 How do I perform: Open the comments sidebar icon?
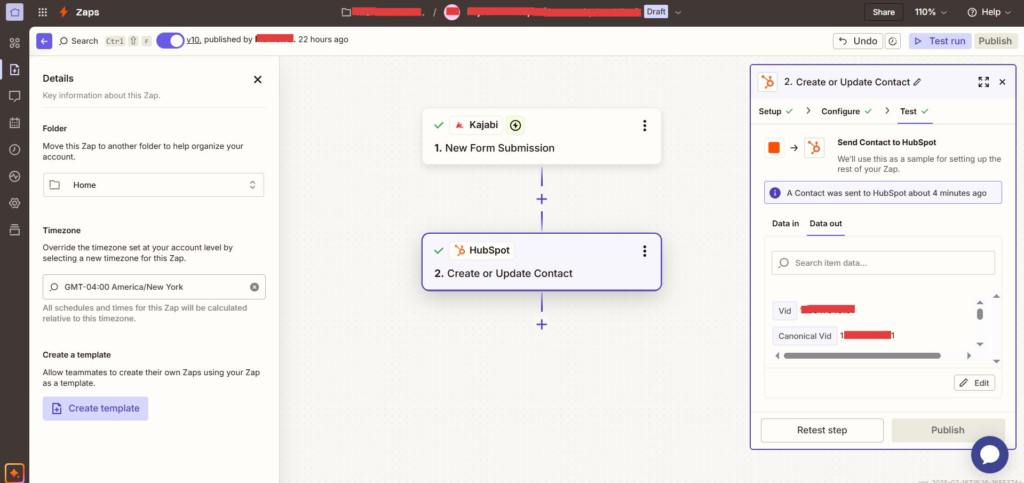(x=14, y=96)
